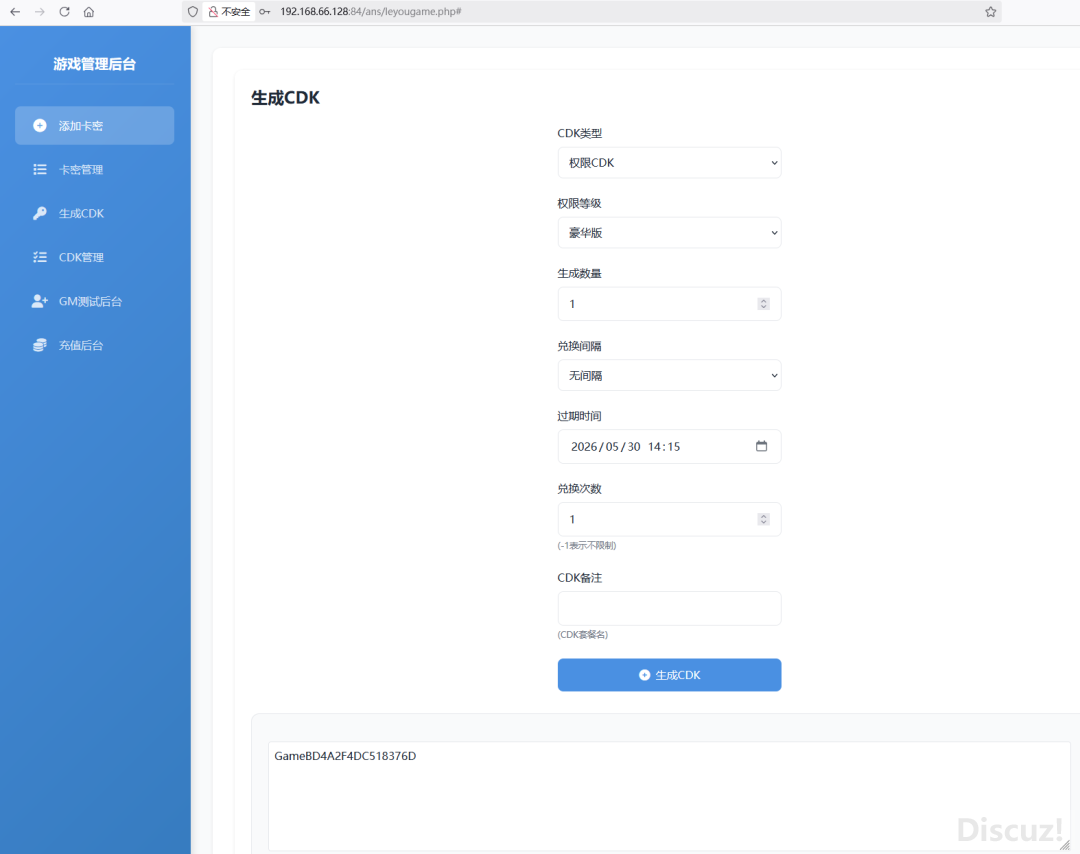This screenshot has width=1080, height=854.
Task: Click into the CDK备注 input field
Action: coord(669,608)
